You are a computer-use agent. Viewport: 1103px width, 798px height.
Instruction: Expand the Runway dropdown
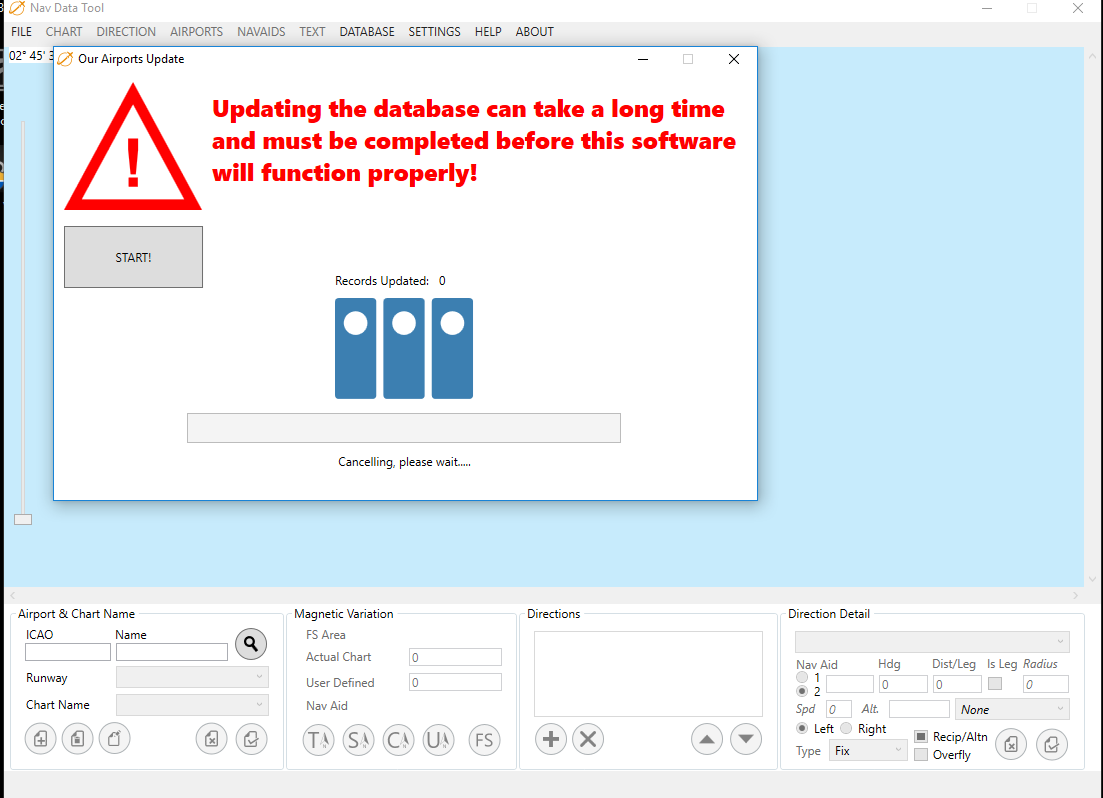192,677
